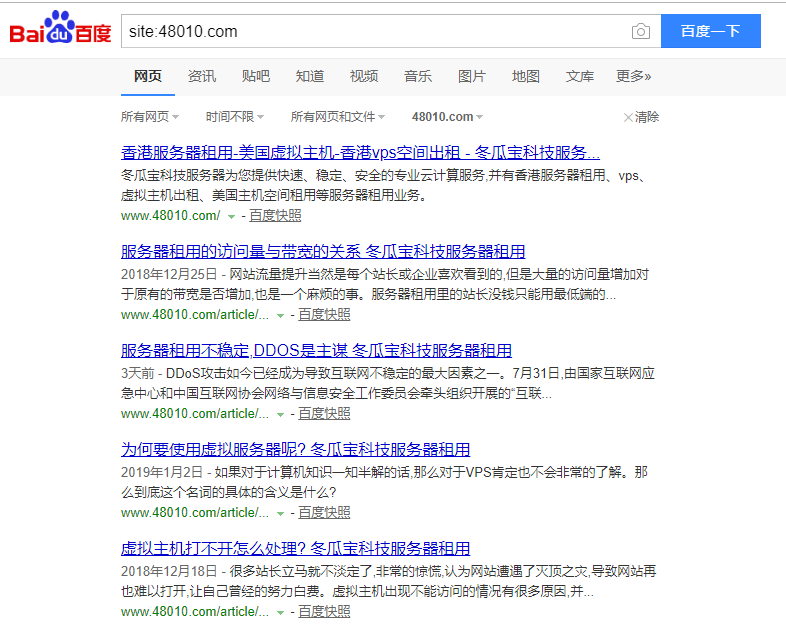
Task: Open 所有网页和文件 file type dropdown
Action: (x=337, y=117)
